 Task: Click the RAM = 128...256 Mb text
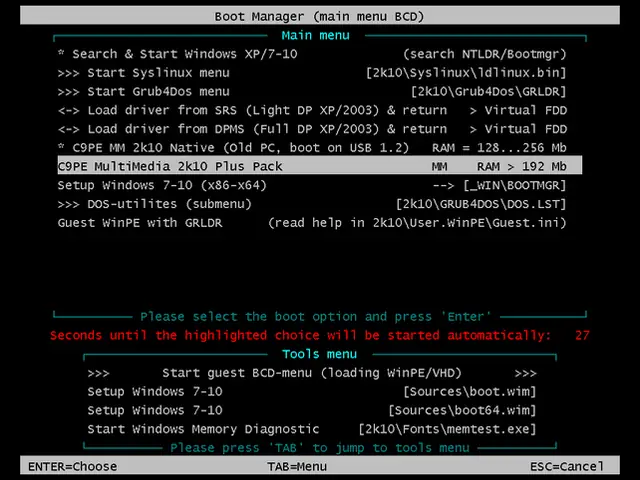(x=500, y=148)
